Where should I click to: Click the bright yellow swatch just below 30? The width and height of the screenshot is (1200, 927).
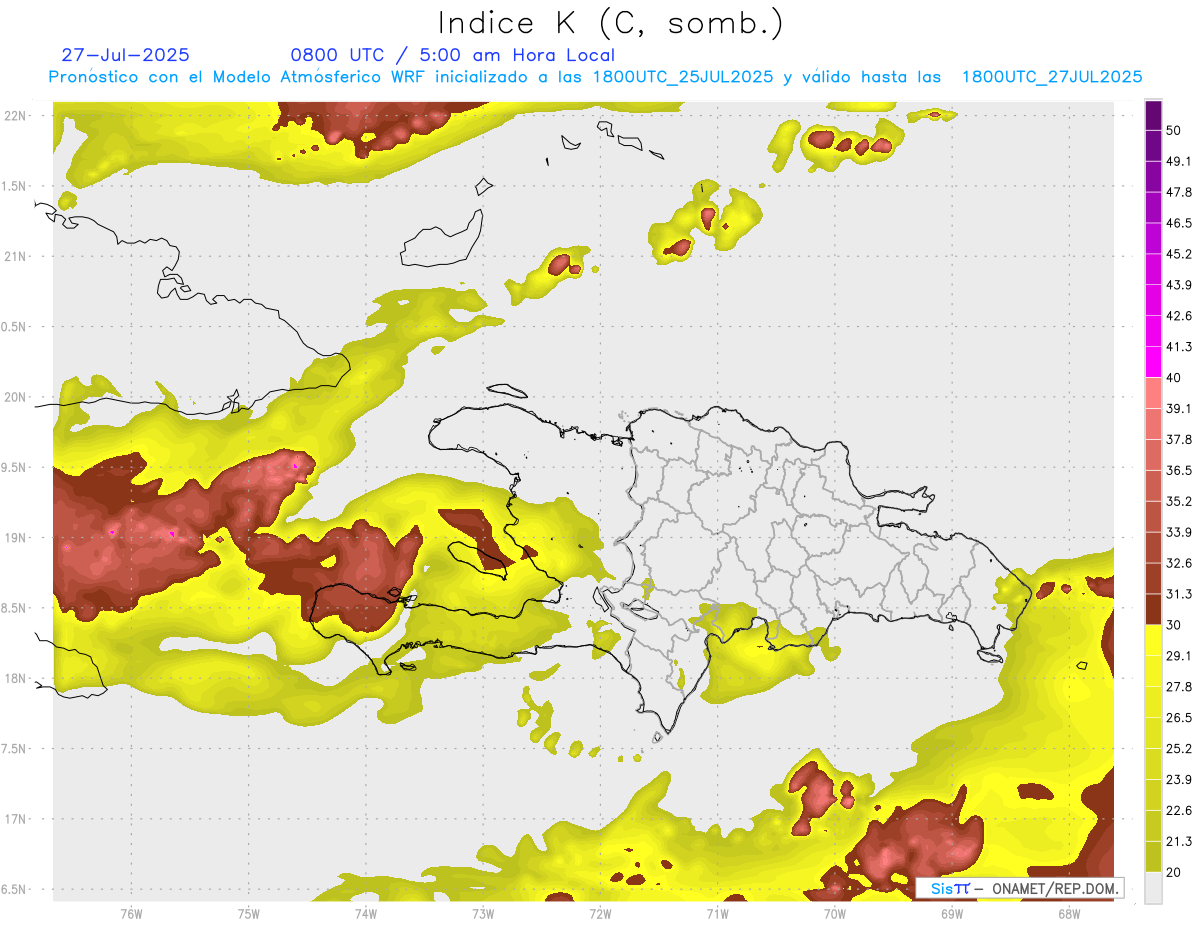[x=1153, y=640]
